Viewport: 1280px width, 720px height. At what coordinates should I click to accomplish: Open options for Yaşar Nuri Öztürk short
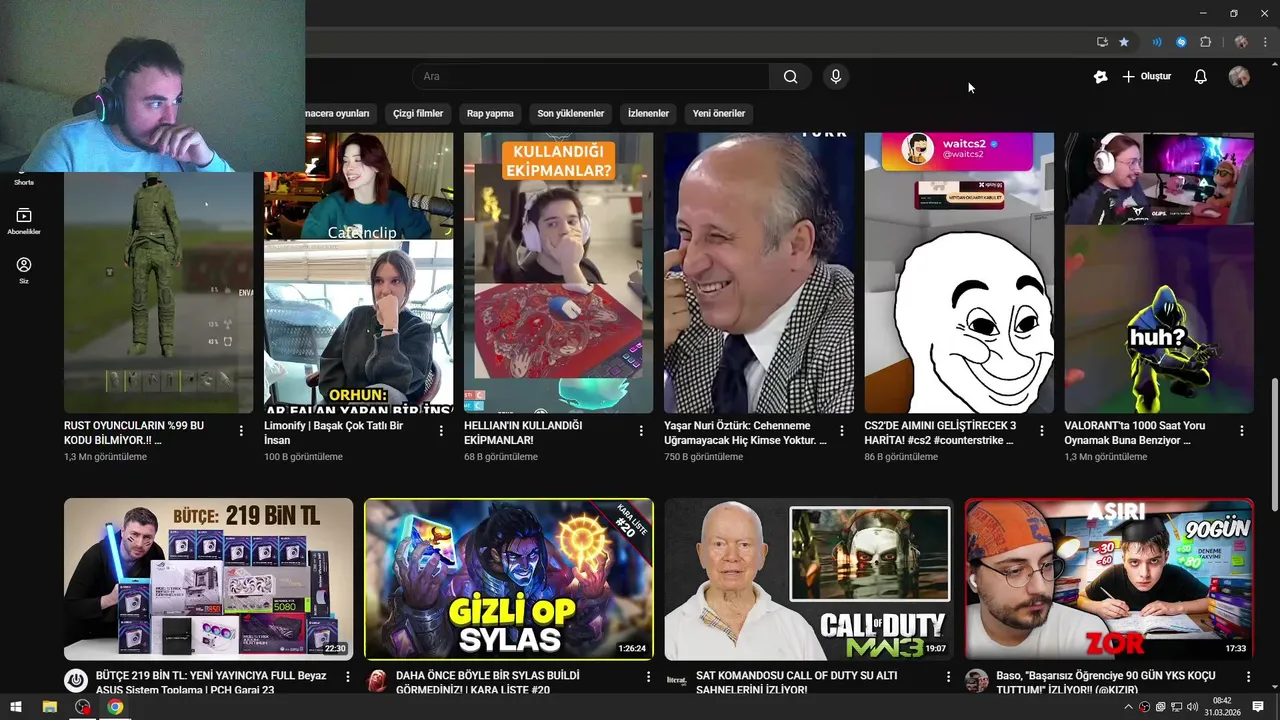841,431
